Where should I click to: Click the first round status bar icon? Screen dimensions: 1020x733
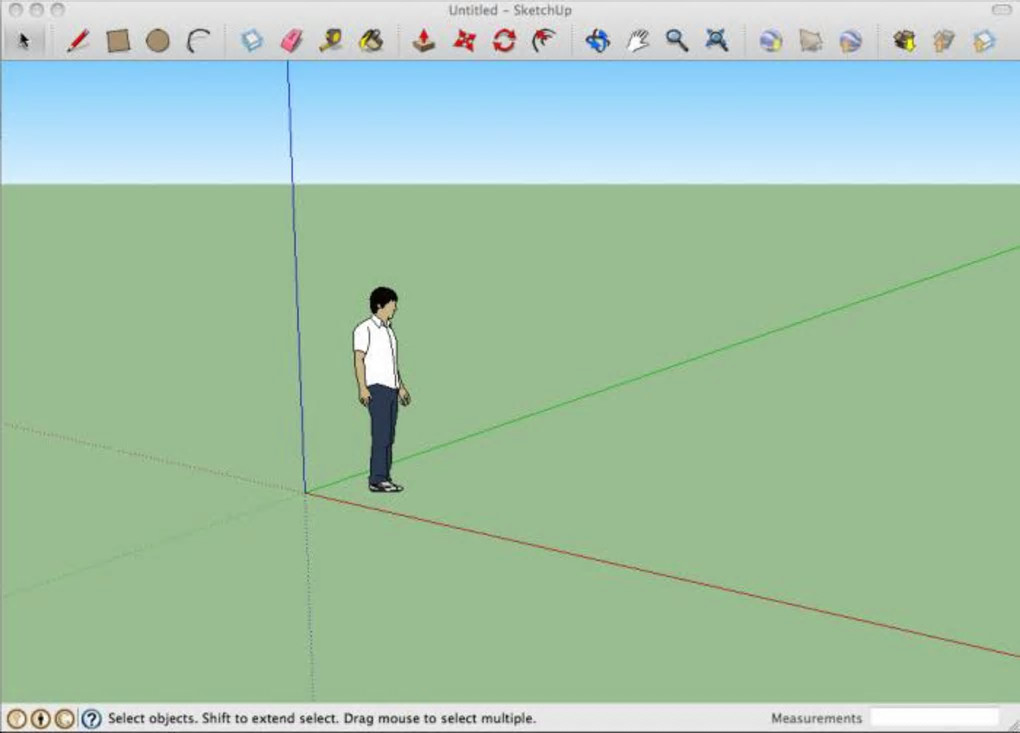point(18,719)
